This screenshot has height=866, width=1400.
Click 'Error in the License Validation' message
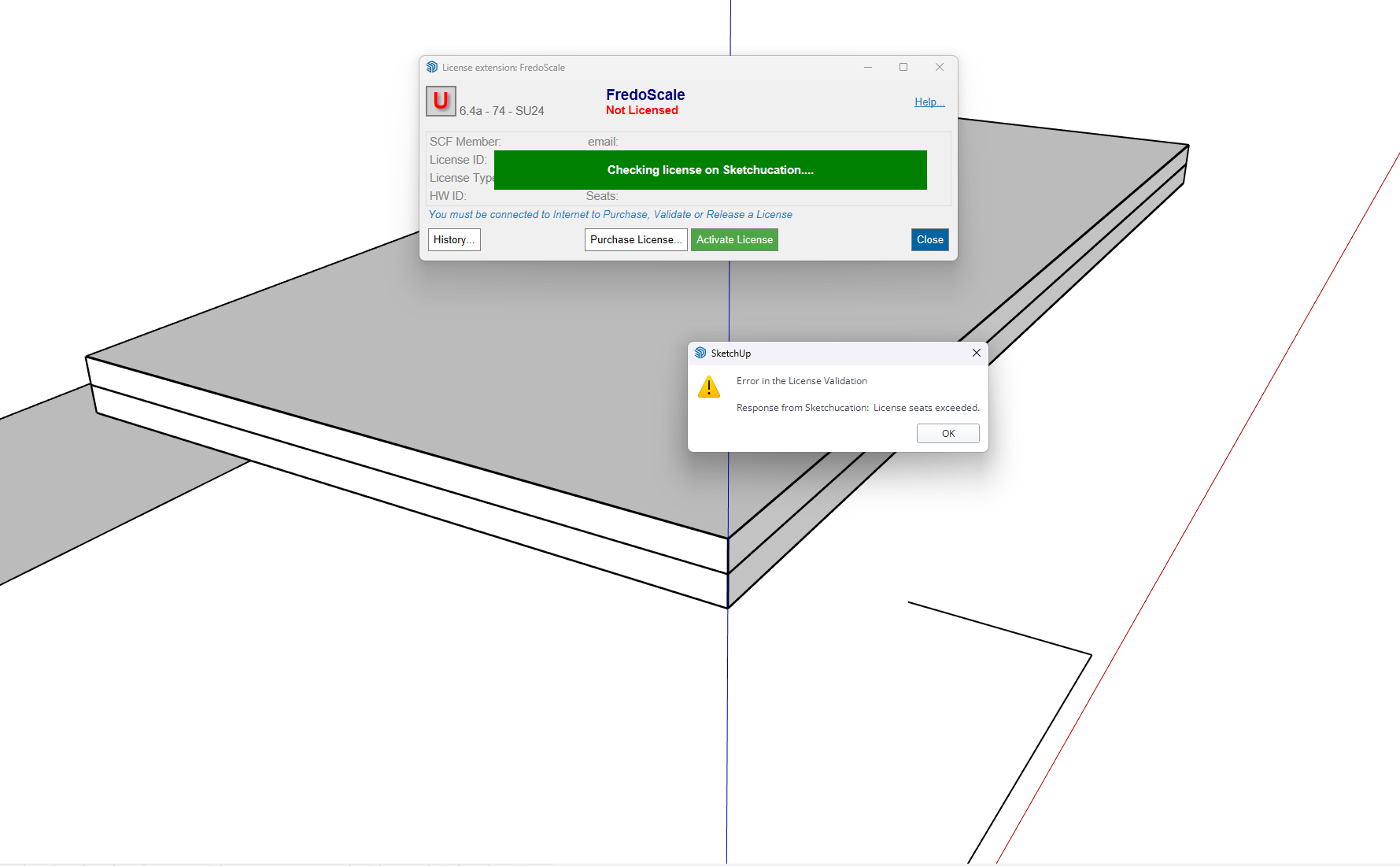tap(802, 381)
